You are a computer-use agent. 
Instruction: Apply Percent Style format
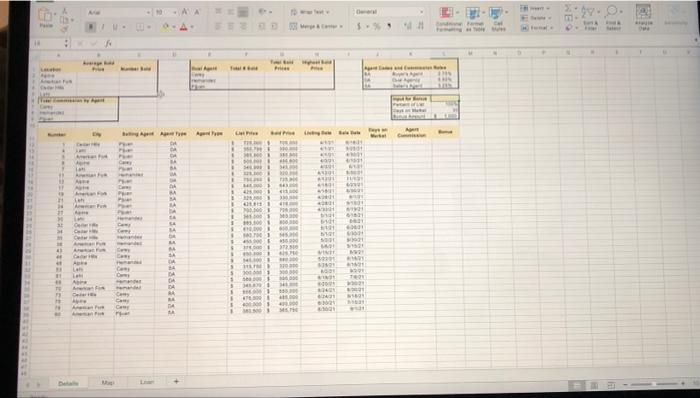[x=376, y=27]
